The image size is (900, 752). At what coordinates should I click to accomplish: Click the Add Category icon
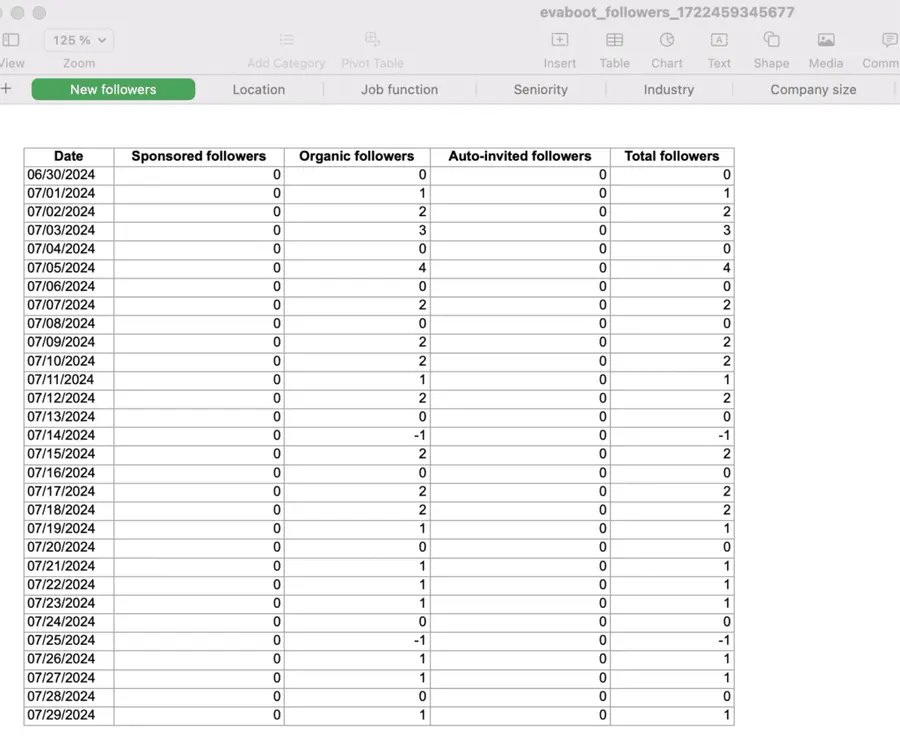tap(286, 42)
